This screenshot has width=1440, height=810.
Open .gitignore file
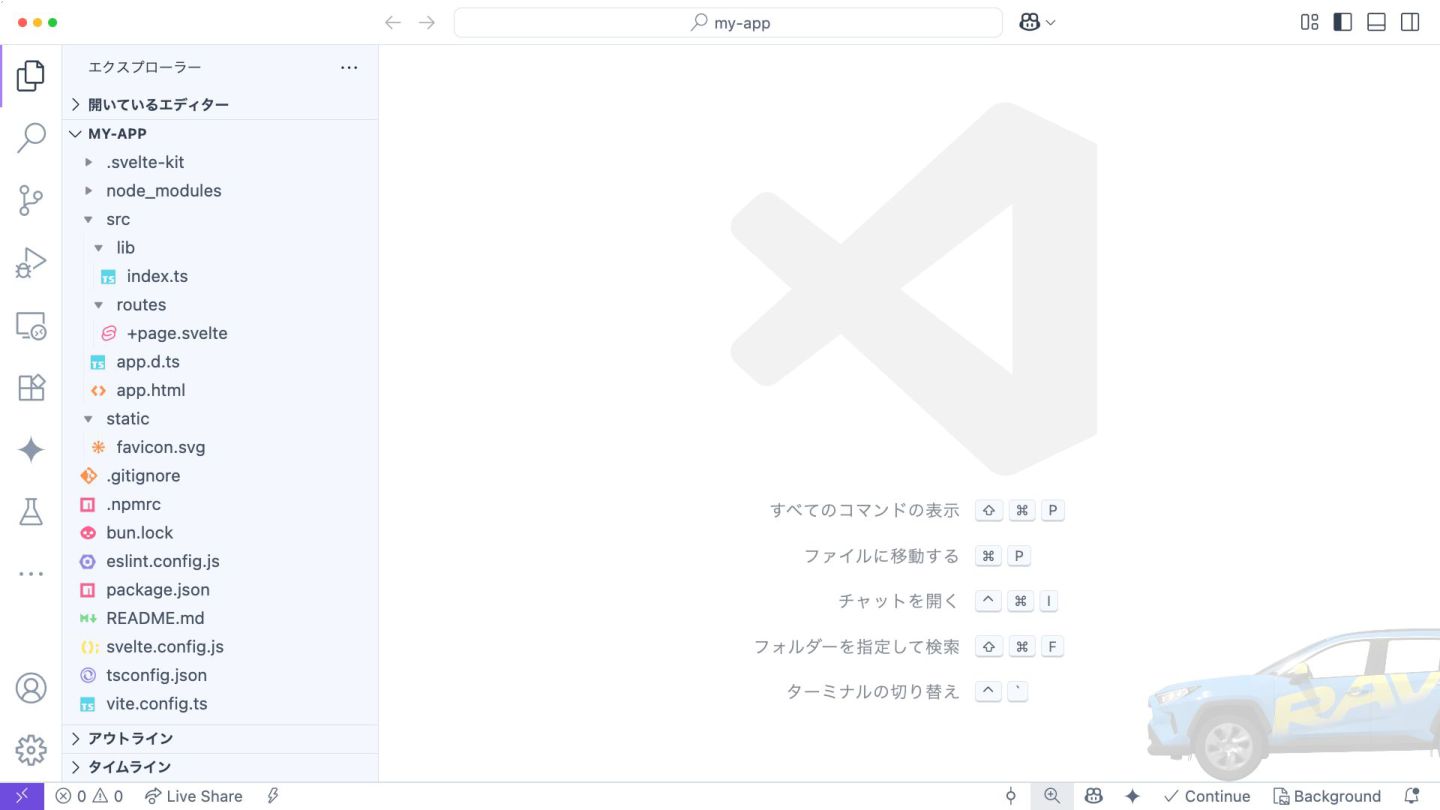(220, 475)
